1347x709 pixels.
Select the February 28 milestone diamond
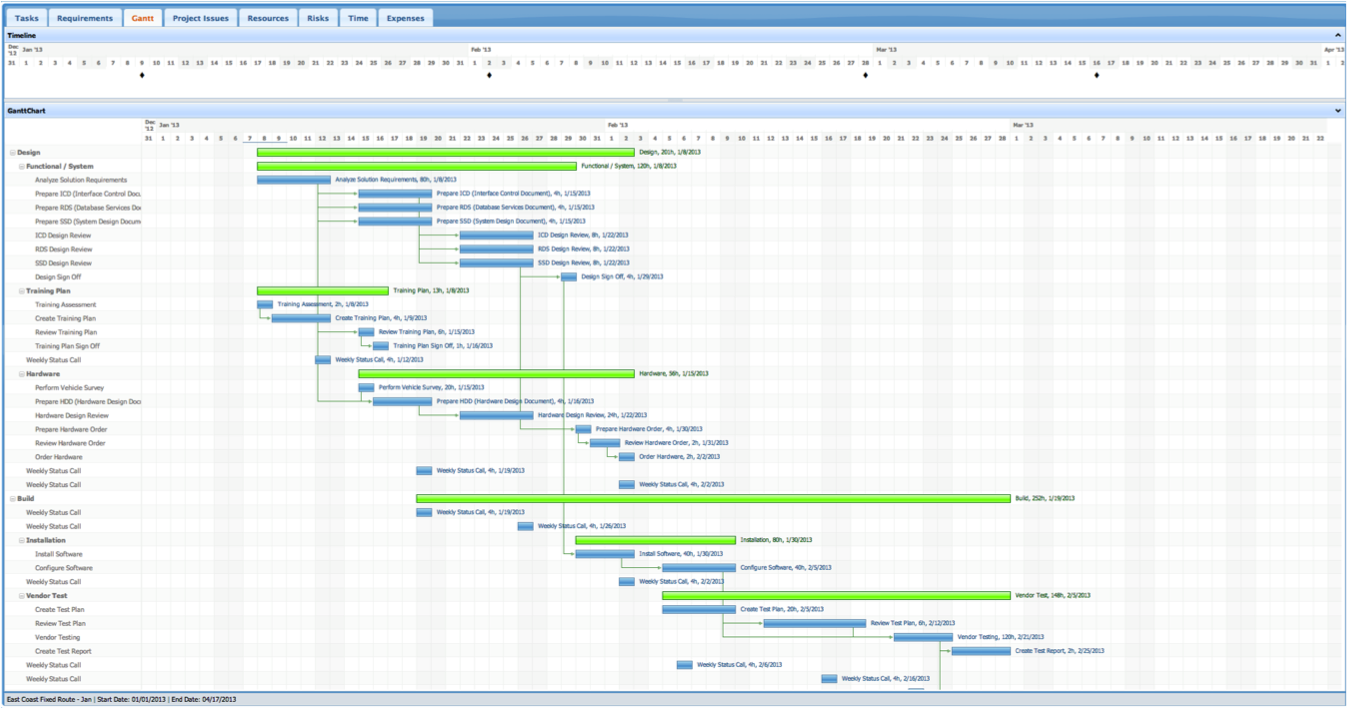click(866, 75)
